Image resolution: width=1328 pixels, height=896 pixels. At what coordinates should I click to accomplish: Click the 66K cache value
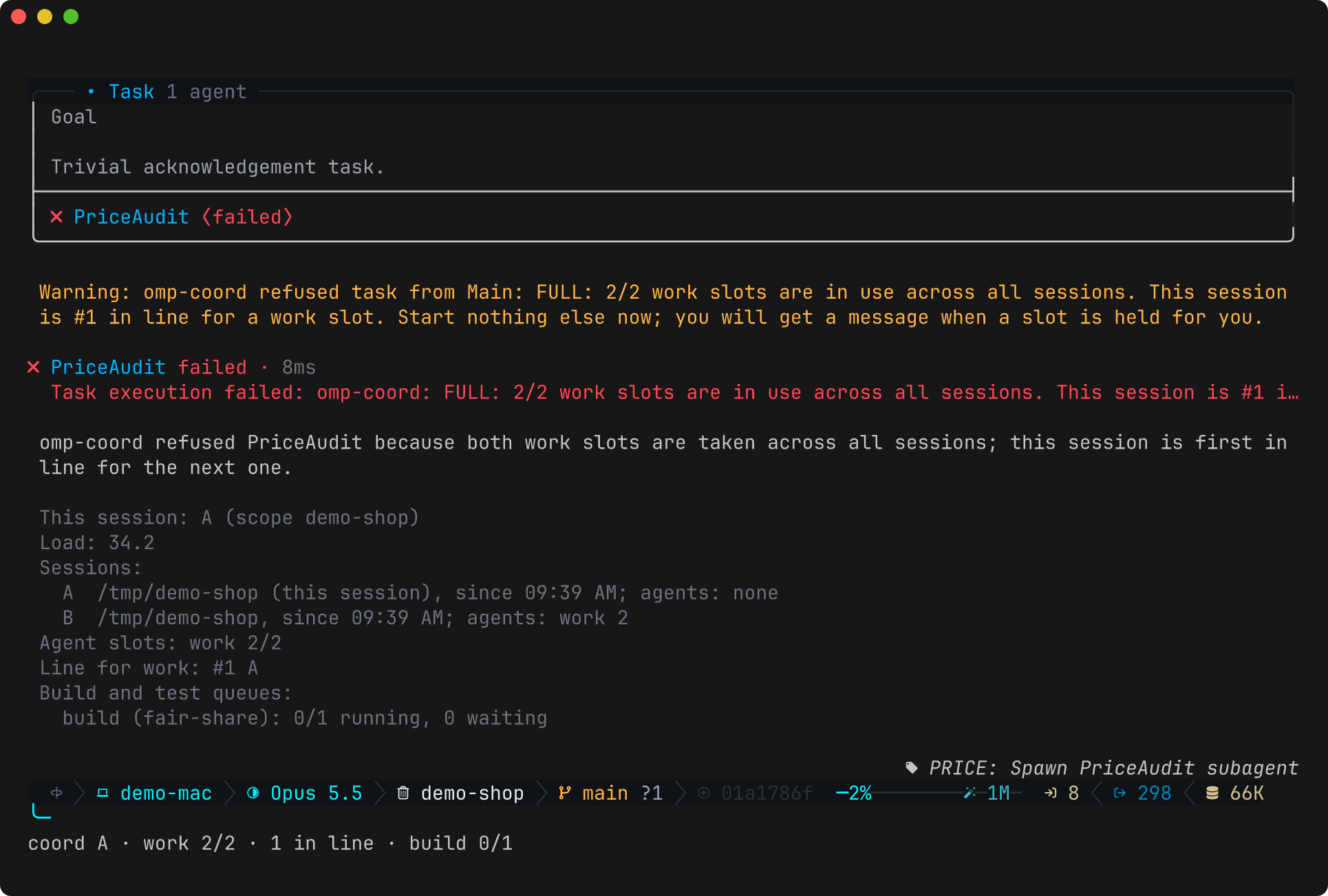pyautogui.click(x=1247, y=793)
